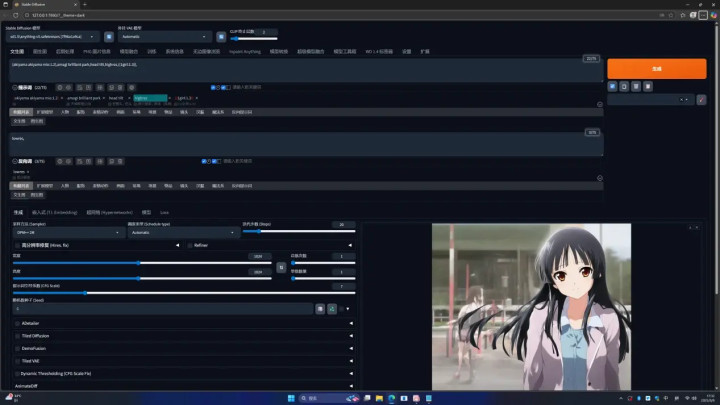Toggle the extra seed options checkbox
This screenshot has width=720, height=405.
(341, 309)
